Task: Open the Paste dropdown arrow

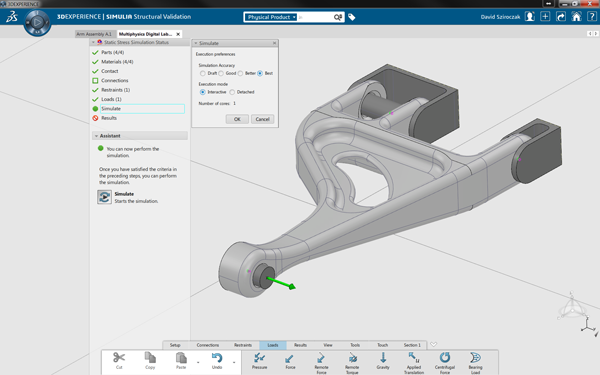Action: (198, 362)
